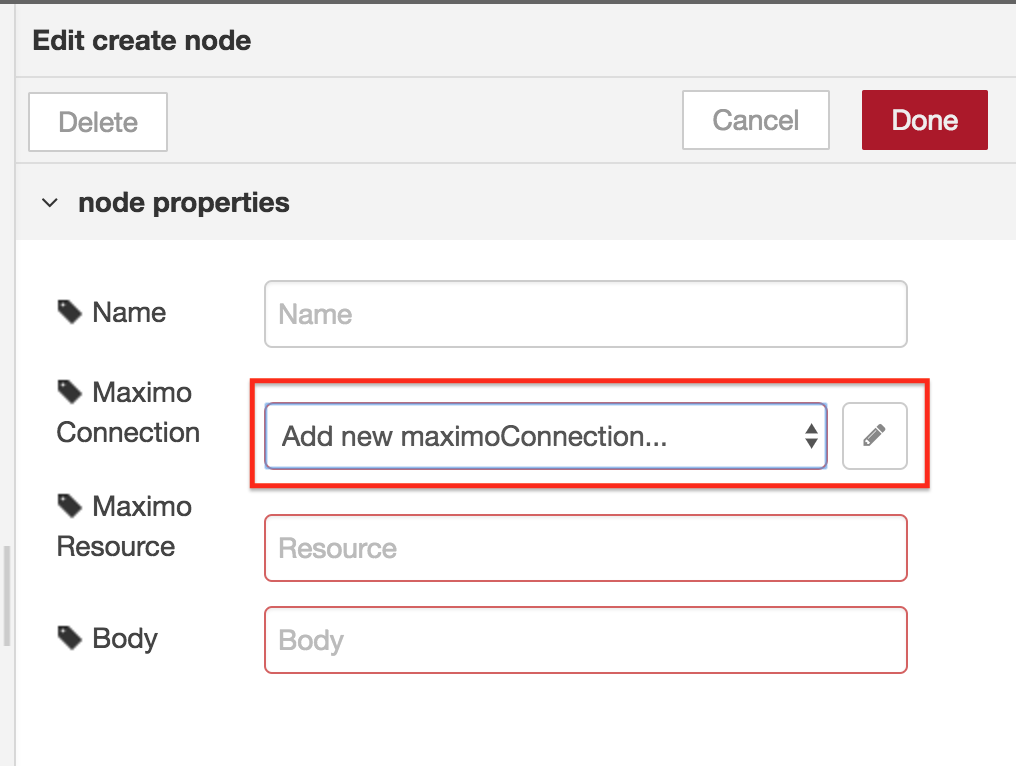Click the tag icon next to Name

pos(69,312)
